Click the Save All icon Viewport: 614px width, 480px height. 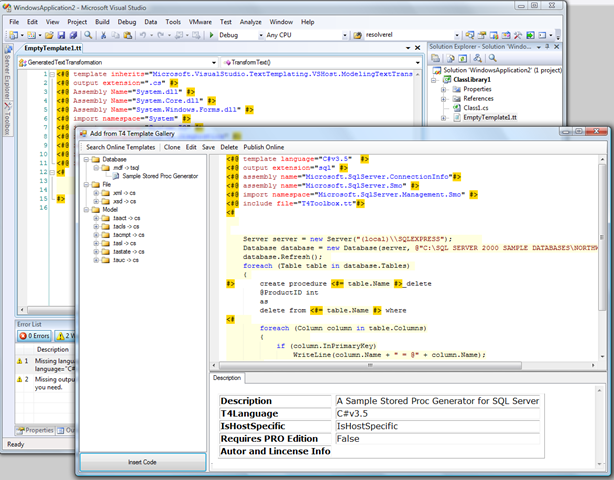[x=73, y=35]
